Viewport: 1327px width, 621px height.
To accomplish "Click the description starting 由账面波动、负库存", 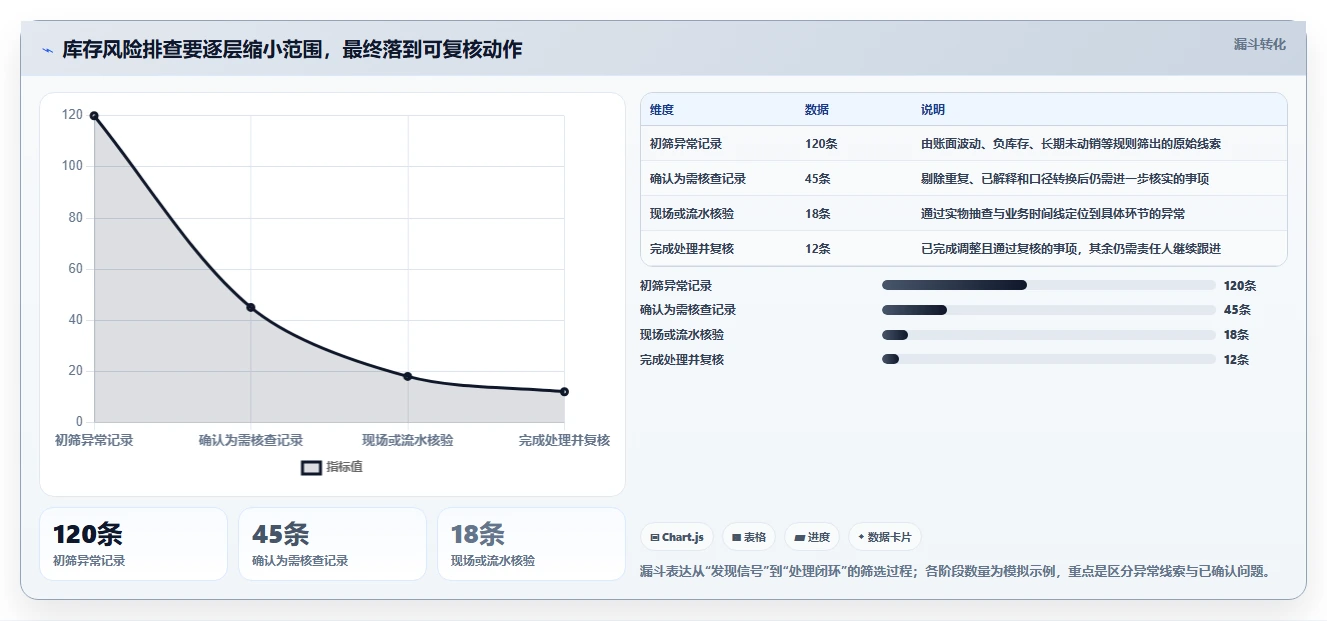I will [x=1071, y=144].
